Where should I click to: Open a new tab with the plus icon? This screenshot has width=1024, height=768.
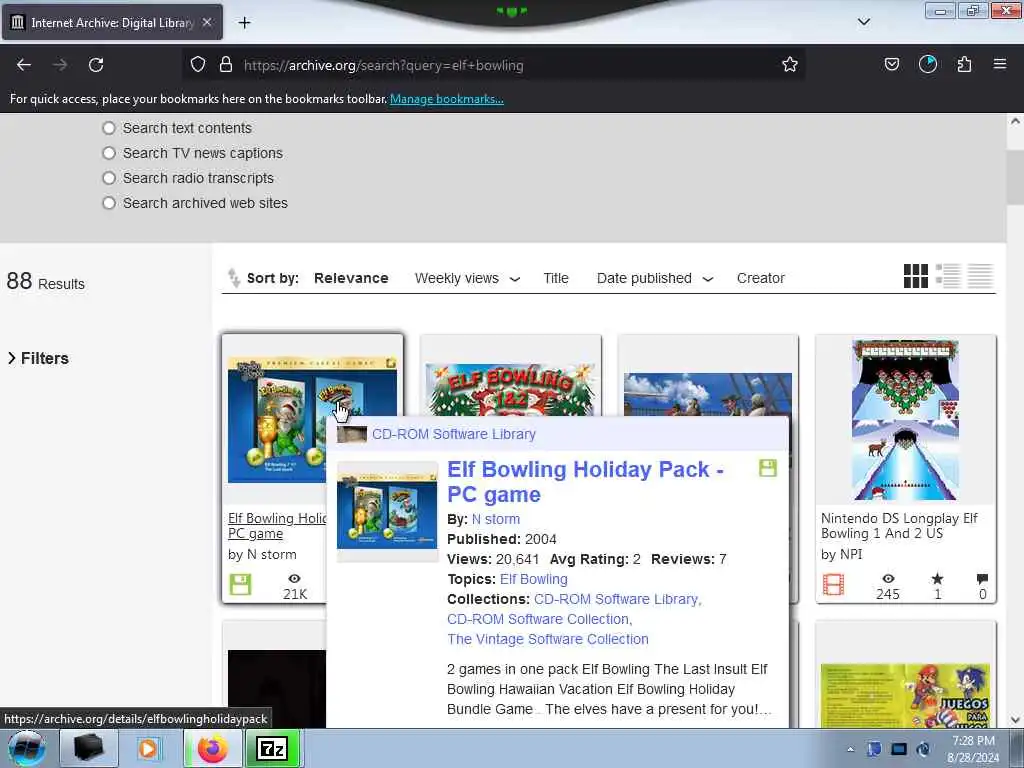[x=244, y=23]
